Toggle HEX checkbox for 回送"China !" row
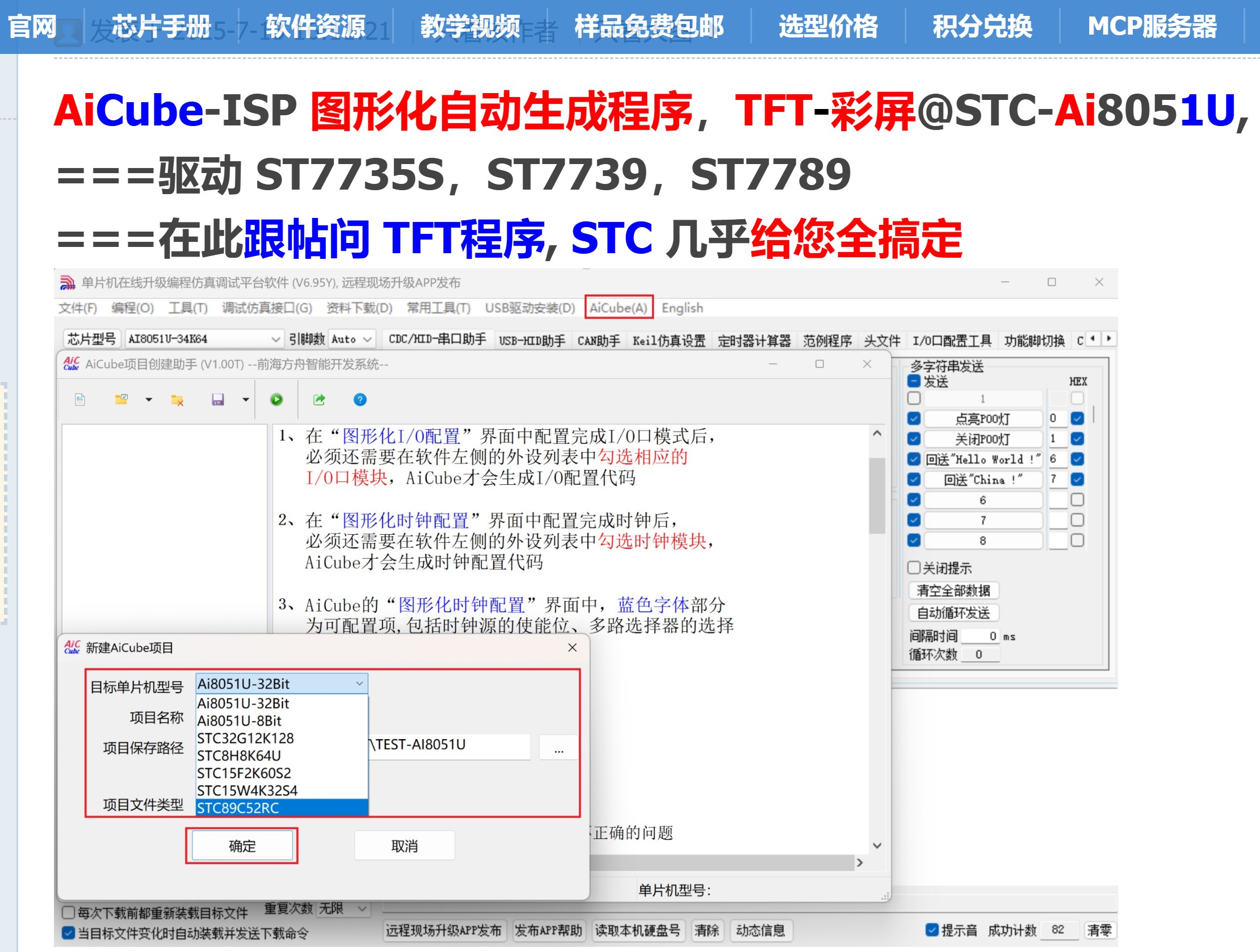Image resolution: width=1260 pixels, height=952 pixels. coord(1077,480)
